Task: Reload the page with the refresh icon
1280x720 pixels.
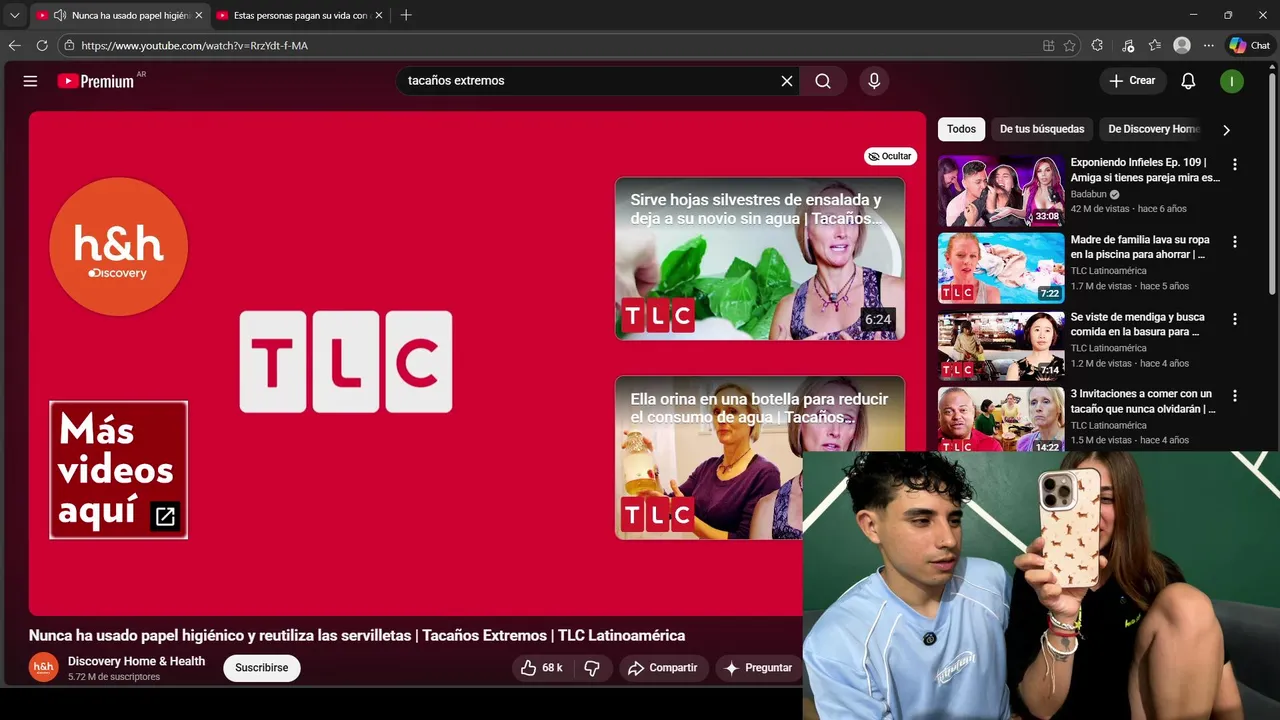Action: (x=42, y=45)
